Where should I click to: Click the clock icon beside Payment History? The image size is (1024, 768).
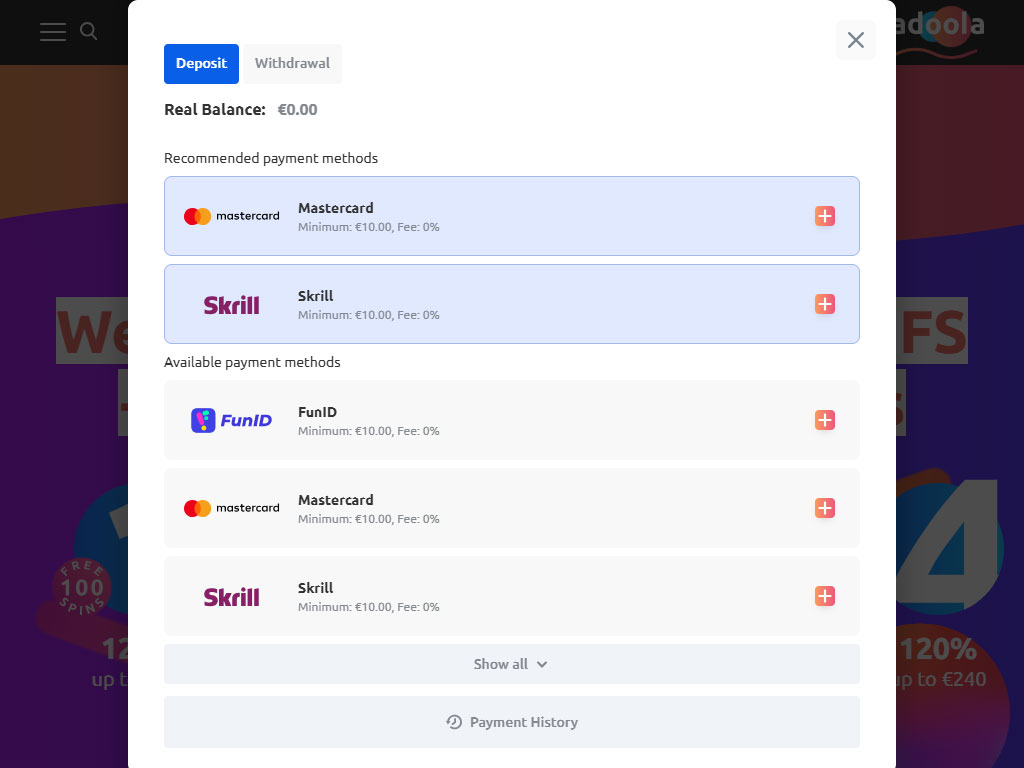coord(454,722)
